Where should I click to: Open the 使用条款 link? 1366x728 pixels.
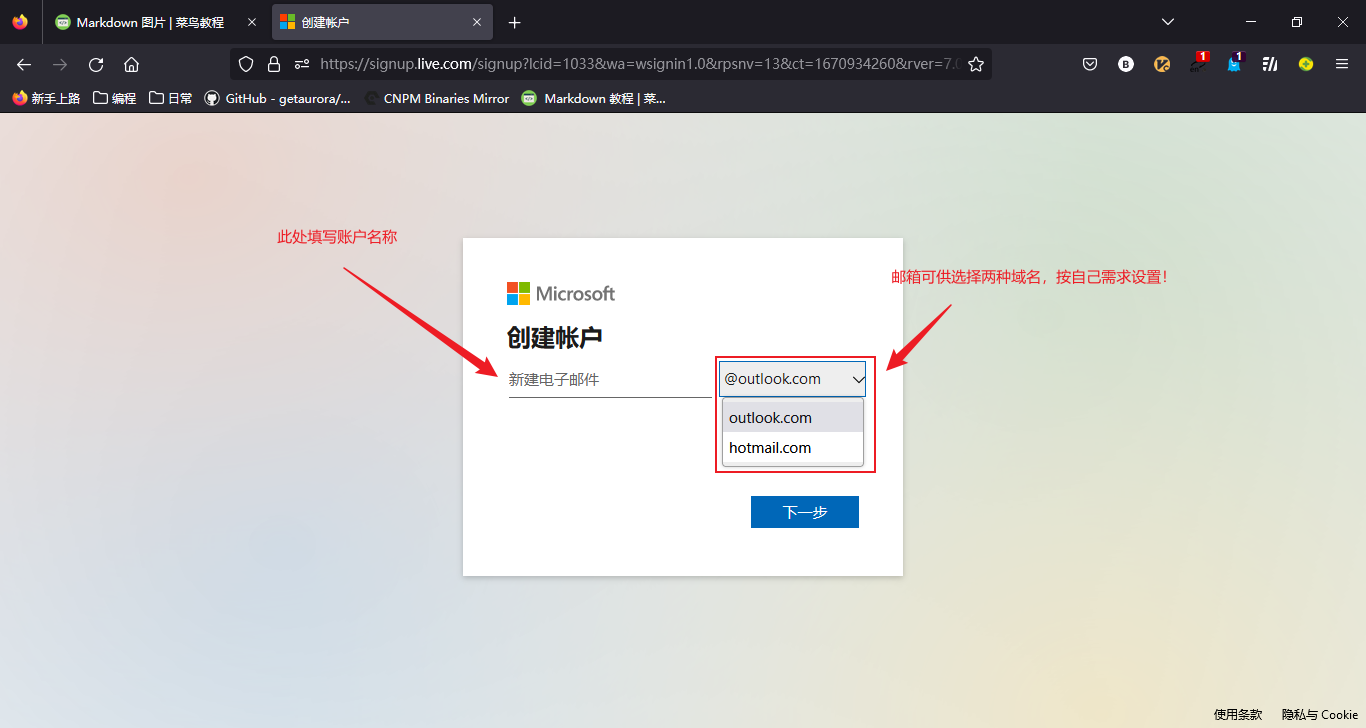(x=1238, y=714)
